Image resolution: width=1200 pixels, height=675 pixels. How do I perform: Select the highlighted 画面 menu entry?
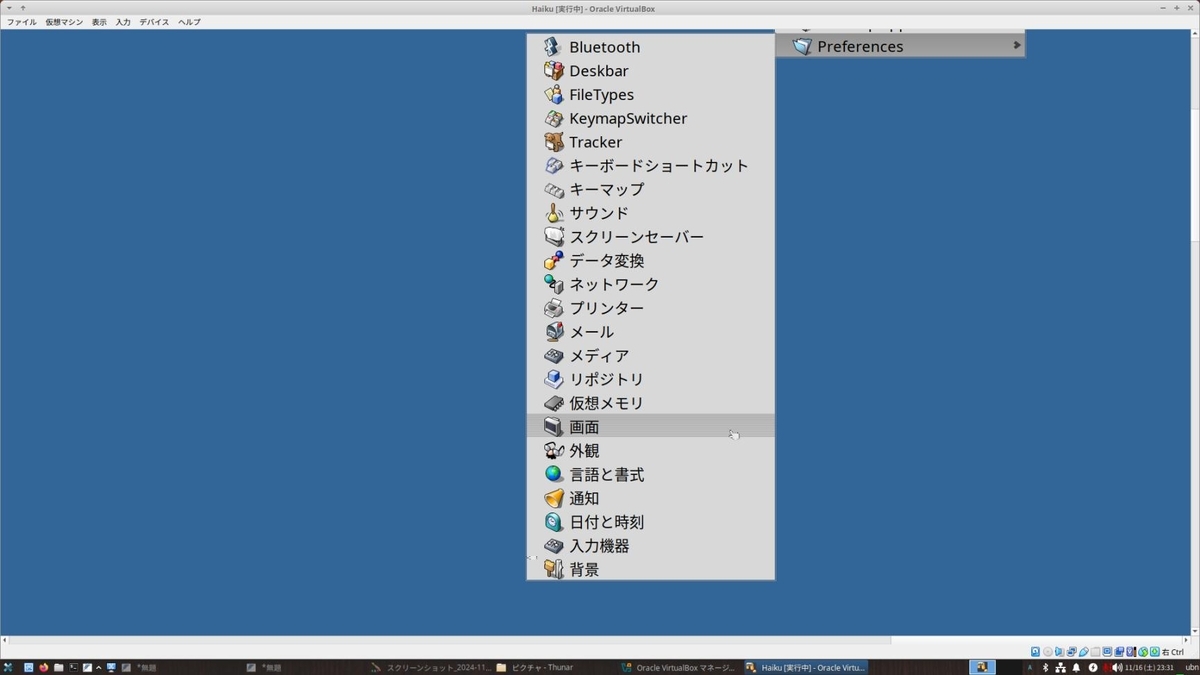[650, 427]
